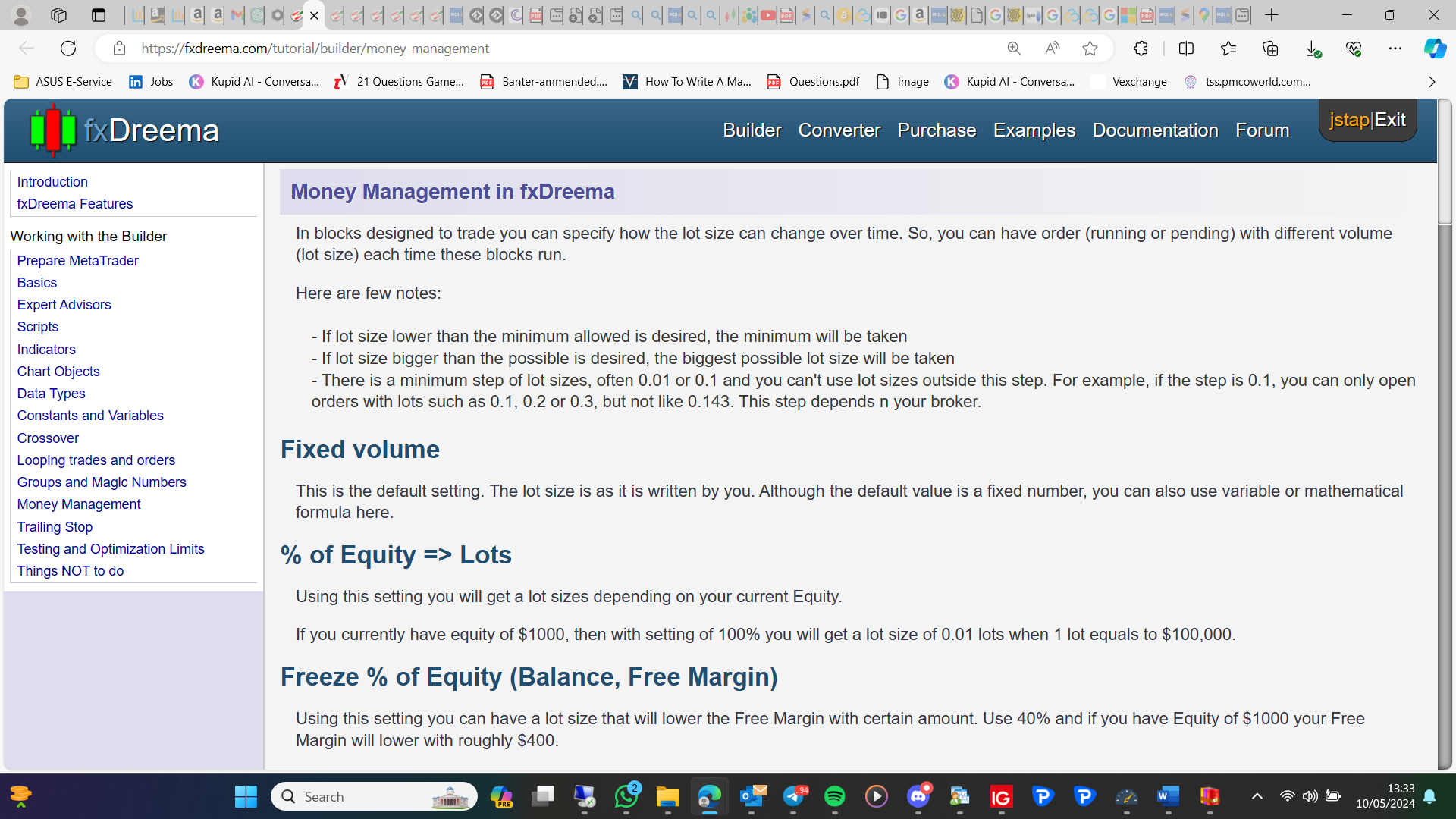Open the Jobs LinkedIn bookmark
This screenshot has height=819, width=1456.
point(151,82)
